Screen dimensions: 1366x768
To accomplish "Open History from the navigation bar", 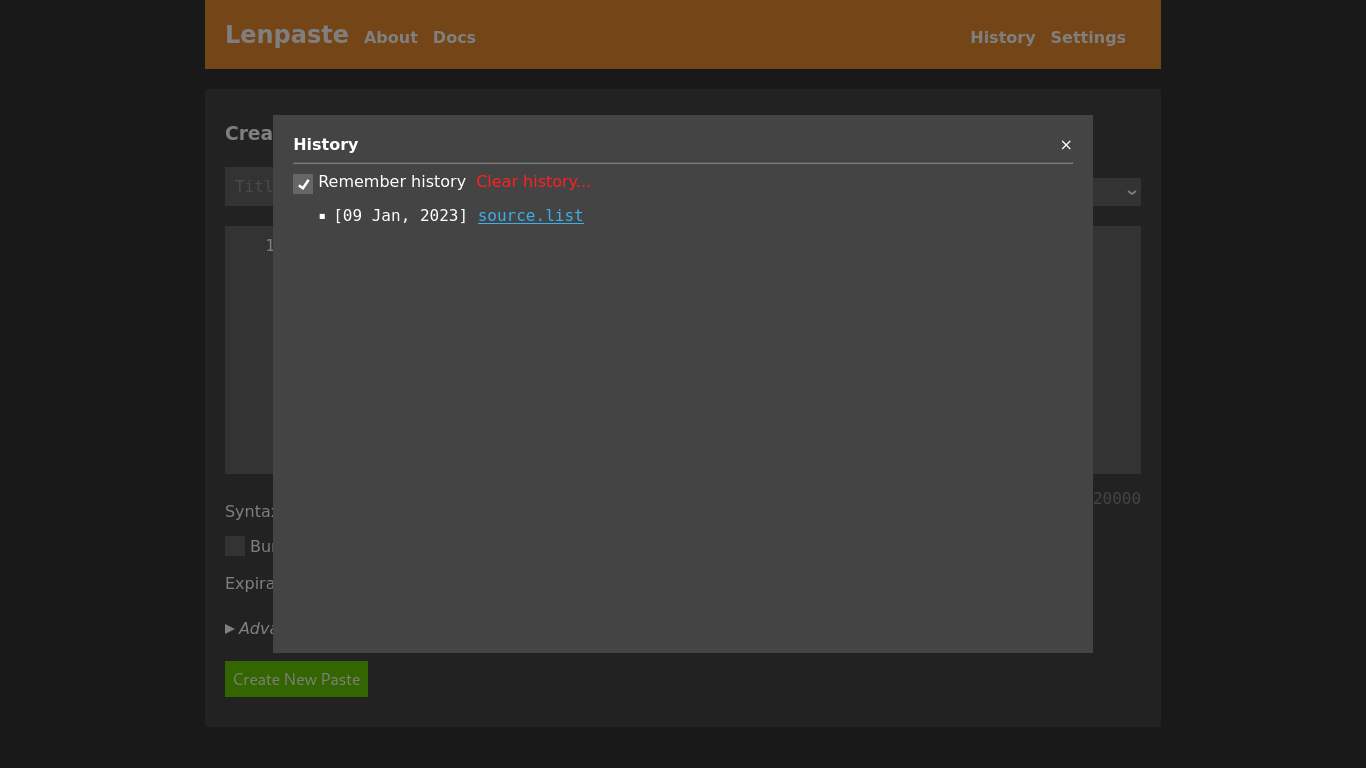I will [1002, 37].
